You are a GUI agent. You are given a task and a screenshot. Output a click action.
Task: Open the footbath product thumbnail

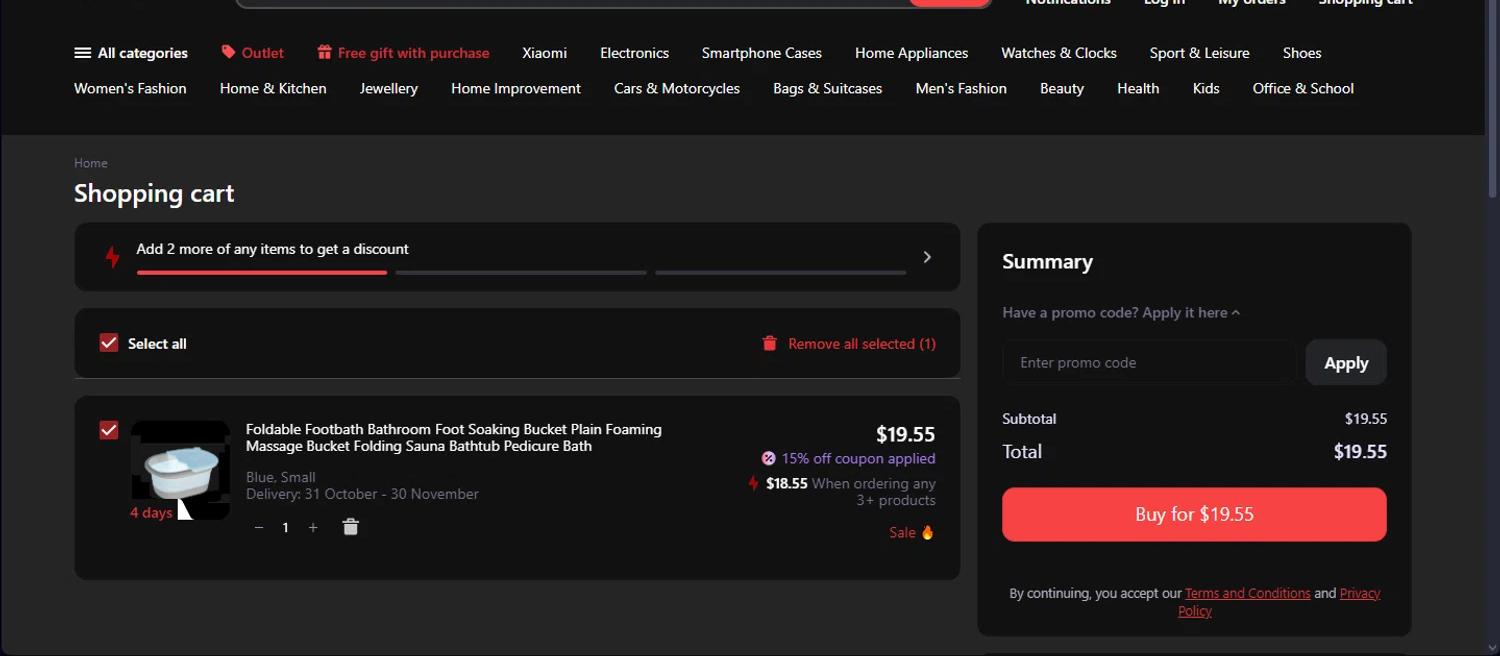tap(181, 468)
